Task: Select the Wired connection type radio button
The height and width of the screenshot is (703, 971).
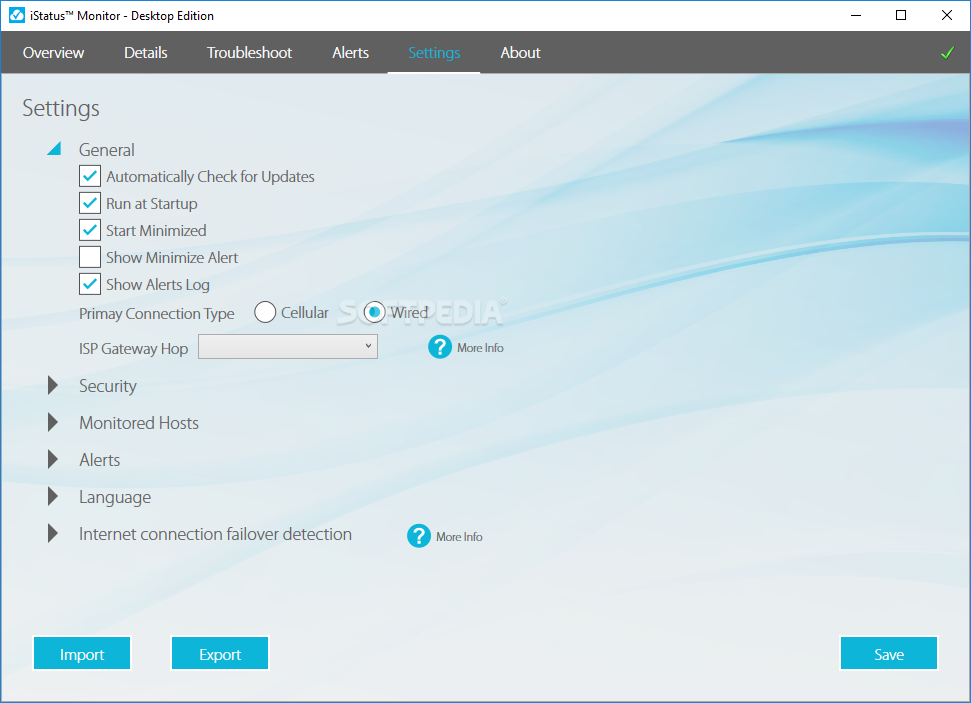Action: [x=374, y=312]
